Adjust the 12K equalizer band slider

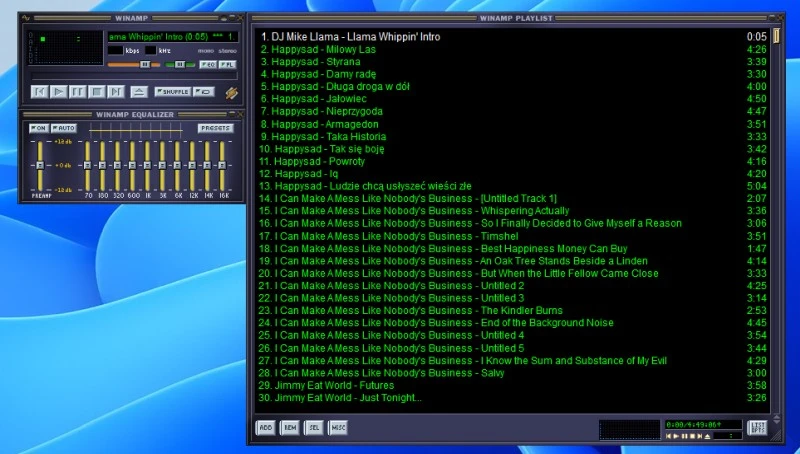[192, 166]
